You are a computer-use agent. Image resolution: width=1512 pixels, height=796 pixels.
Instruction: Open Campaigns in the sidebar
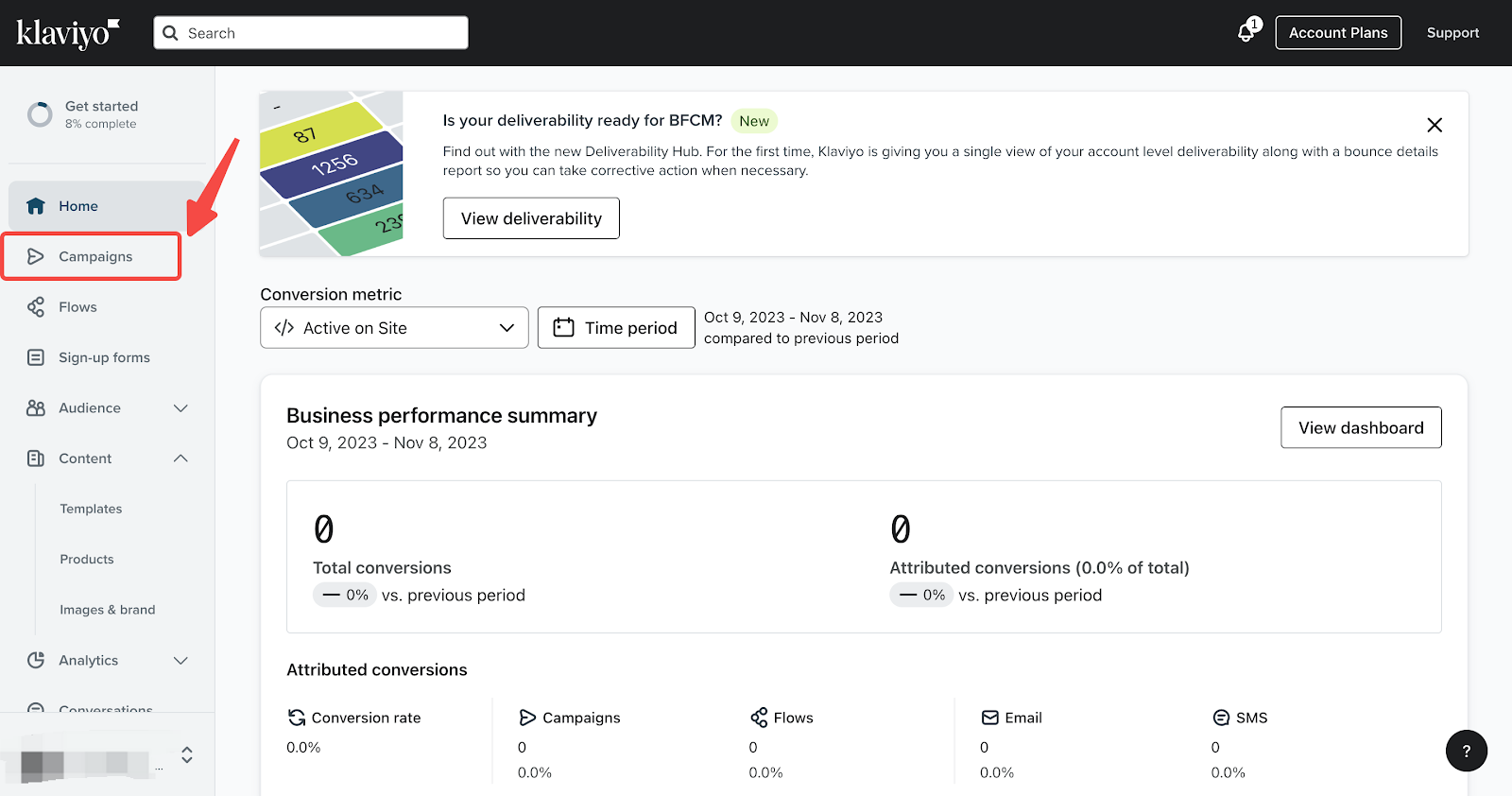point(94,256)
